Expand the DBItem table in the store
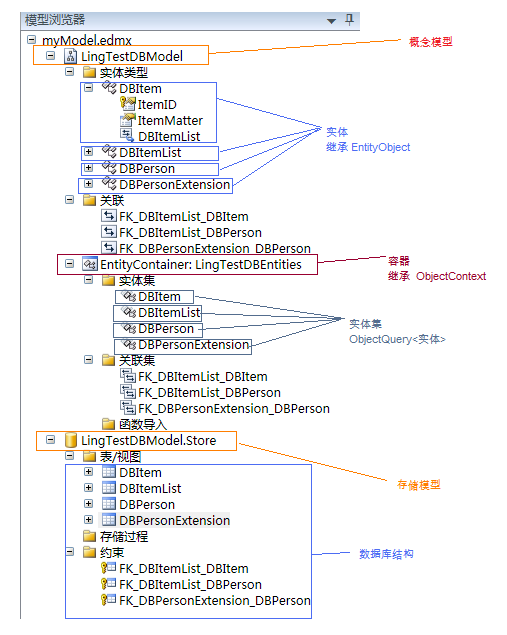 click(88, 472)
